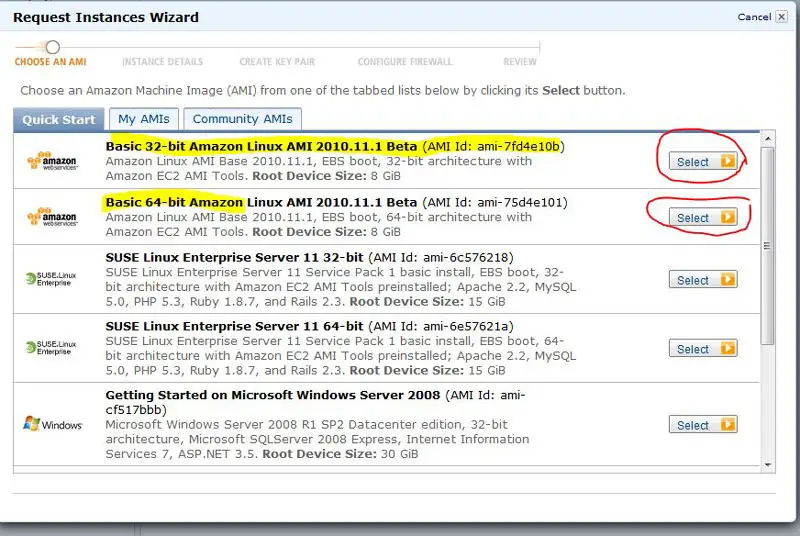Click the scrollbar up arrow of AMI list

point(767,139)
